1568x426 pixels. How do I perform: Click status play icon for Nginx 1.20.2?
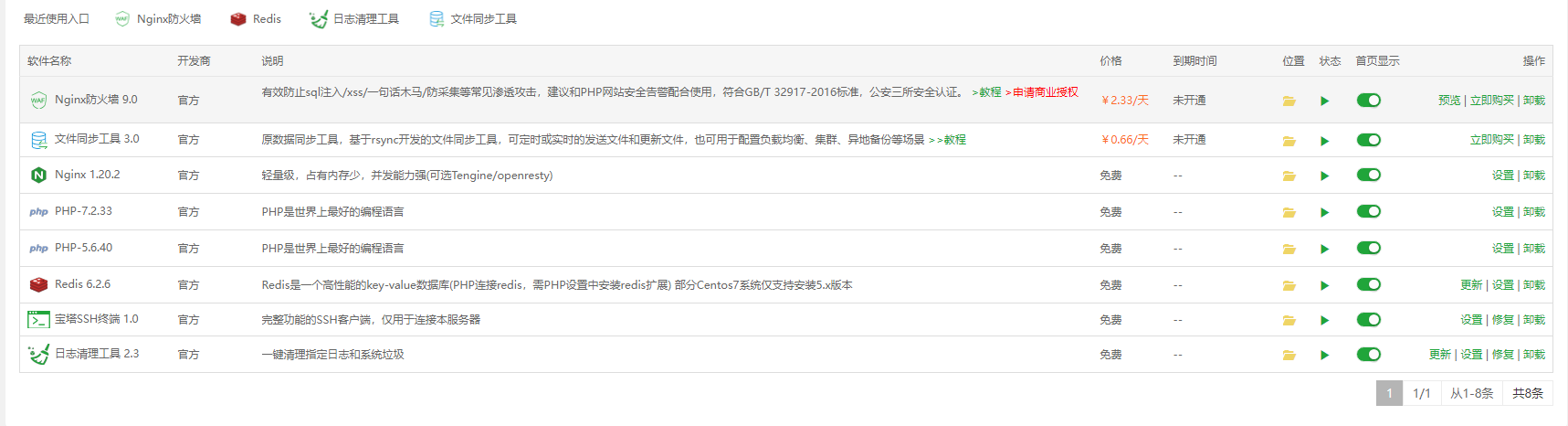pyautogui.click(x=1324, y=176)
